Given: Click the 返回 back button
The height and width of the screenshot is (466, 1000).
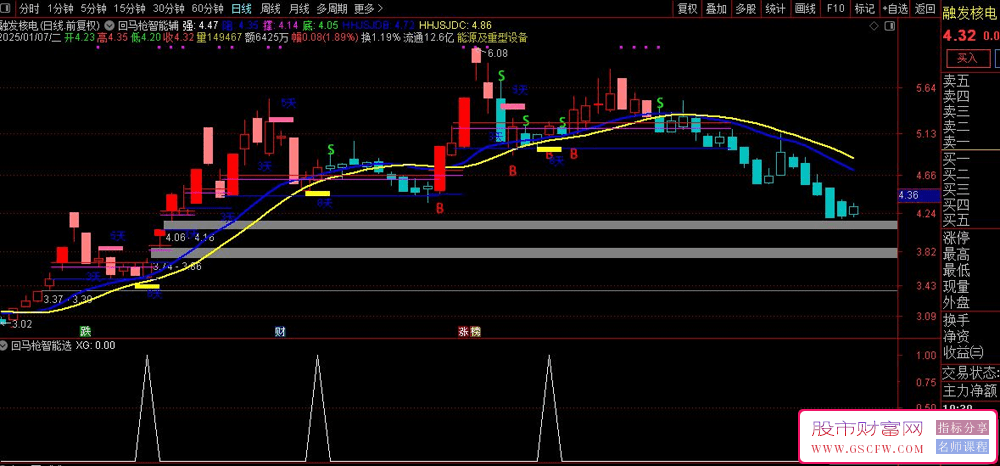Looking at the screenshot, I should pyautogui.click(x=925, y=8).
